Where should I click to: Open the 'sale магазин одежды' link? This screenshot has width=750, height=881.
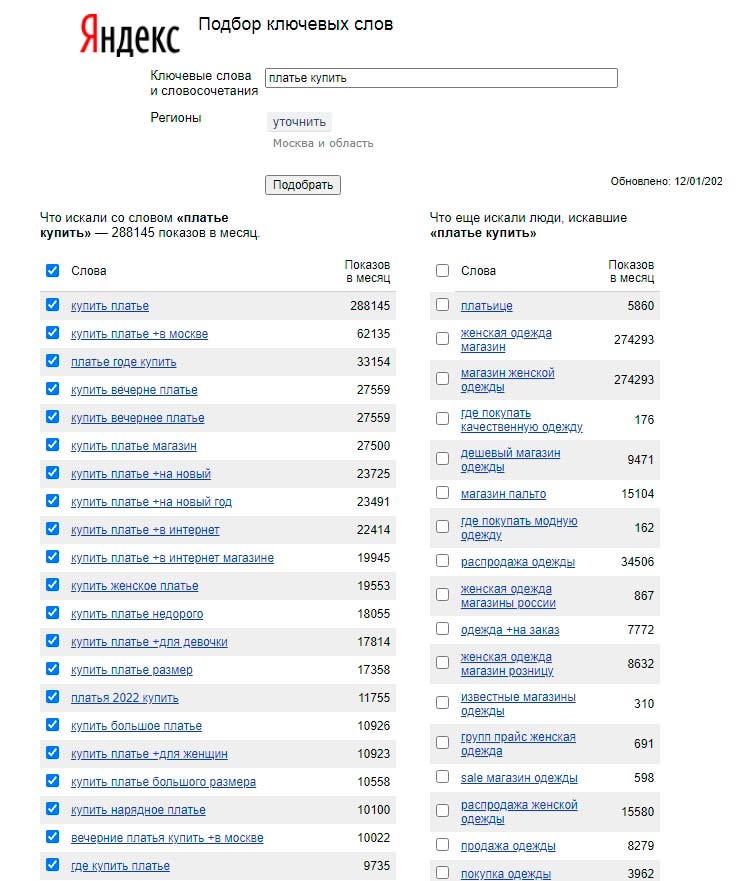pos(519,778)
